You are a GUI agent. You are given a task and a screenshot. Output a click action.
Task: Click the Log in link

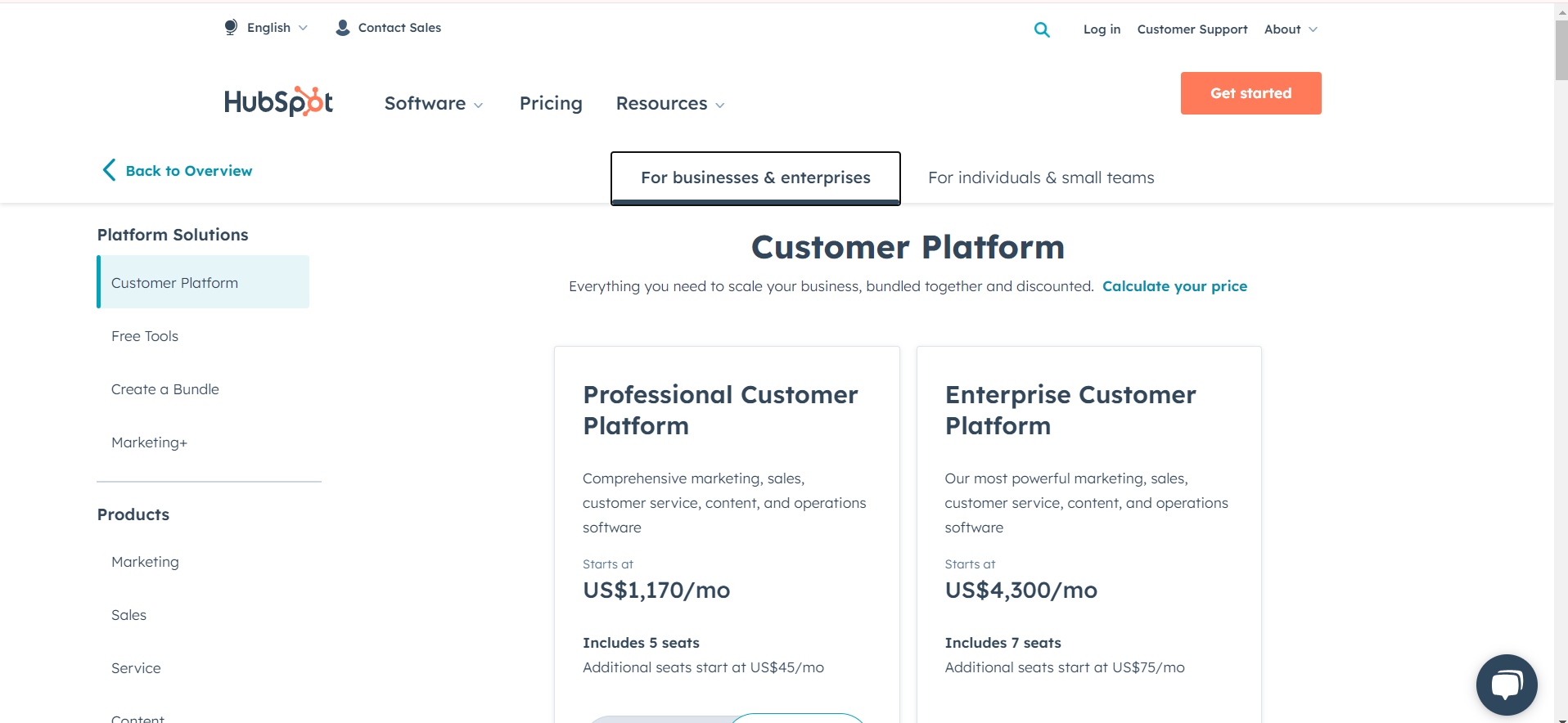[1102, 29]
